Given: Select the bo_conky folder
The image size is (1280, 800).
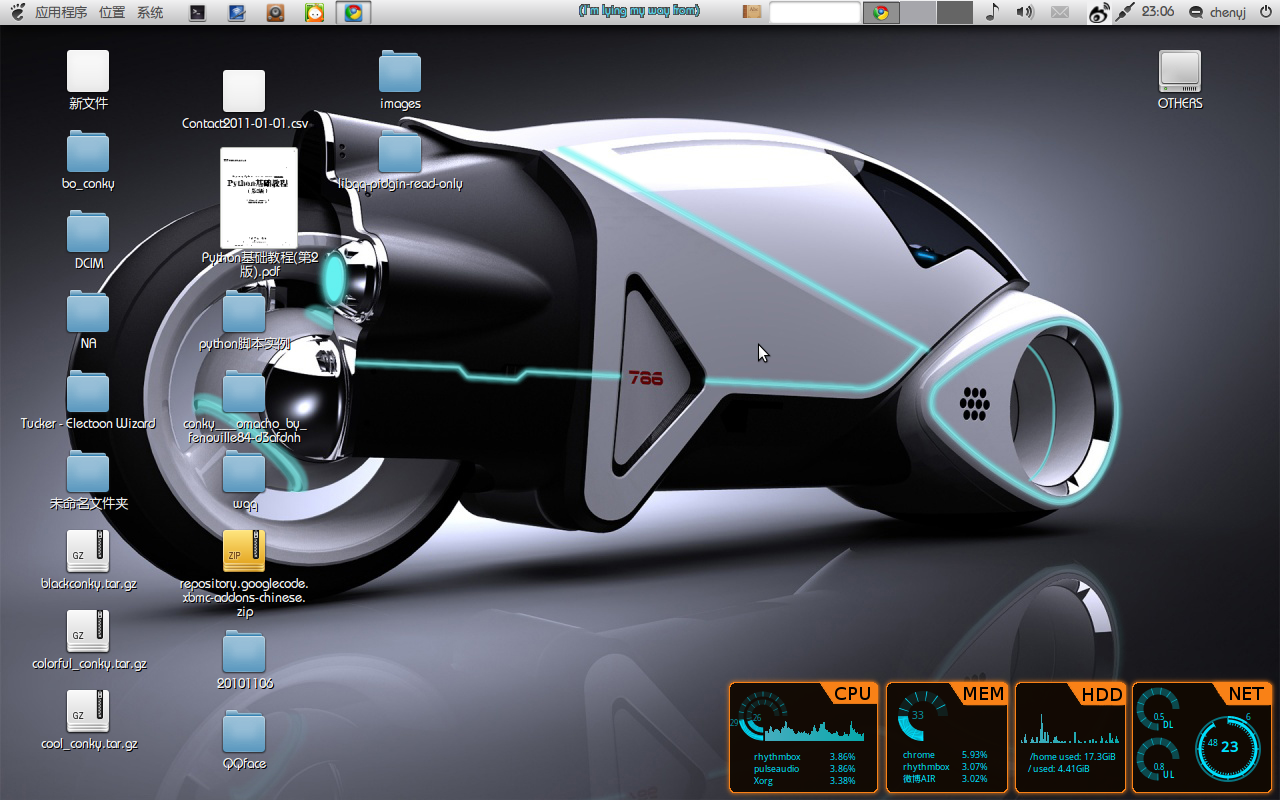Looking at the screenshot, I should [88, 160].
